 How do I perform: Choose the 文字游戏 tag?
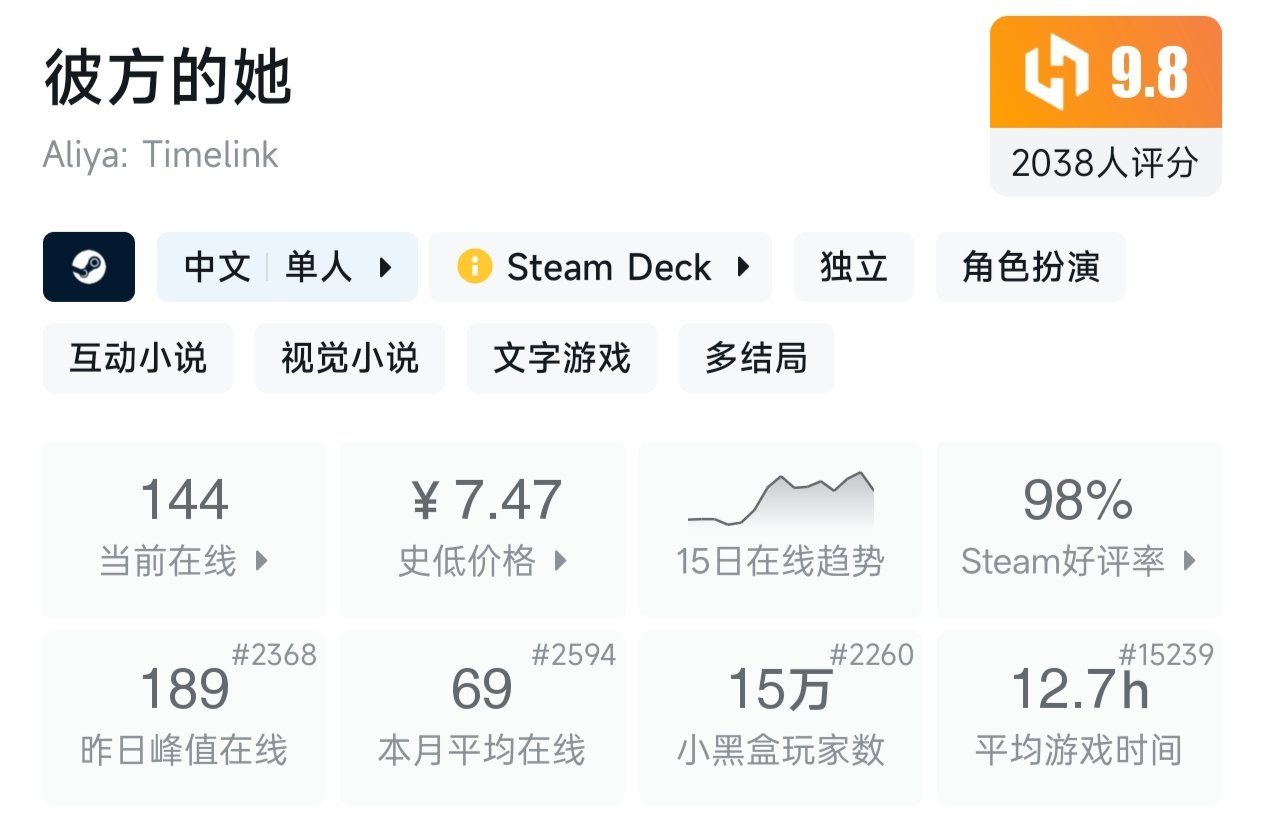561,358
